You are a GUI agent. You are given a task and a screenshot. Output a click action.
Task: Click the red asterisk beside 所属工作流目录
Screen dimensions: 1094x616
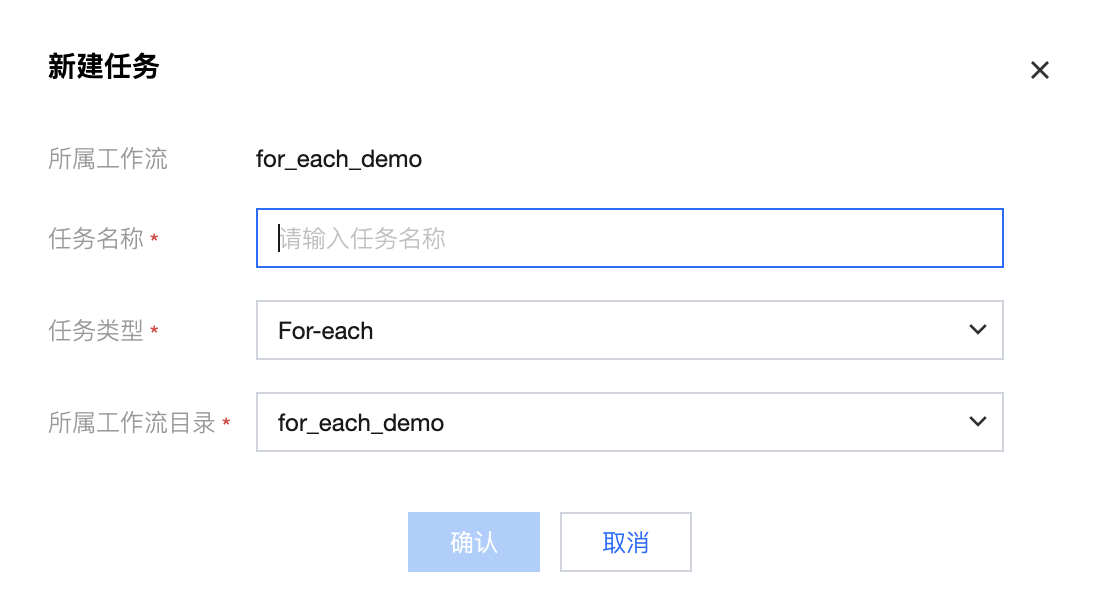point(227,424)
